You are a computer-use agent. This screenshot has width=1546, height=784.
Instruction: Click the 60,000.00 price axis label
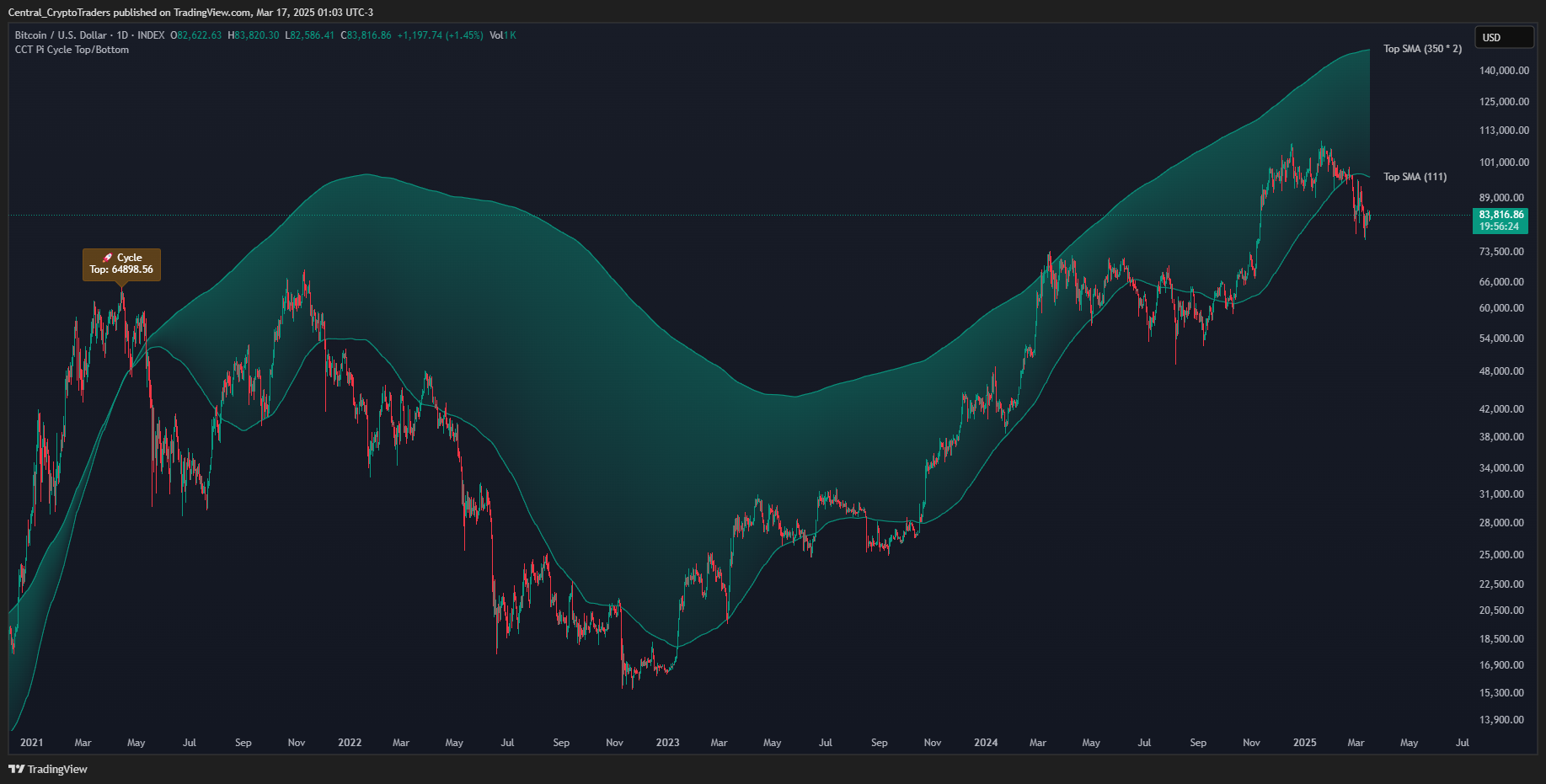[1501, 308]
